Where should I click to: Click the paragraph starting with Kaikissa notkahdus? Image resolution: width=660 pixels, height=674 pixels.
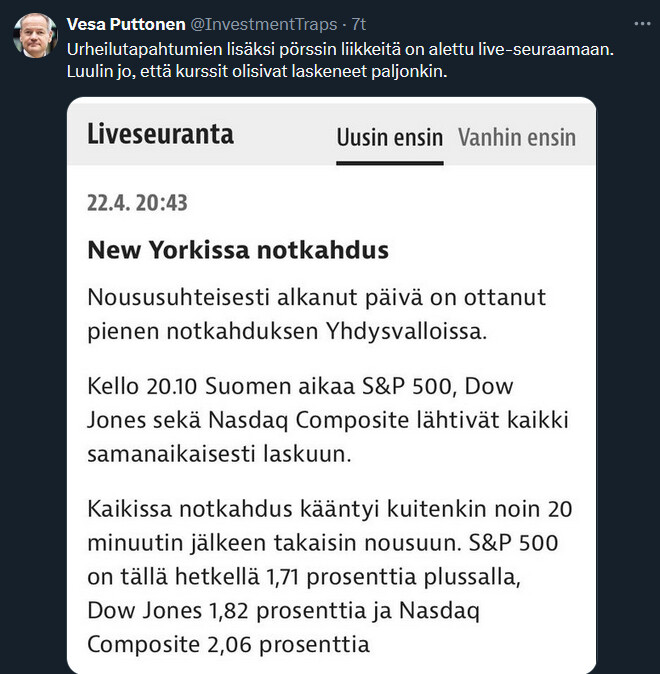pos(330,576)
